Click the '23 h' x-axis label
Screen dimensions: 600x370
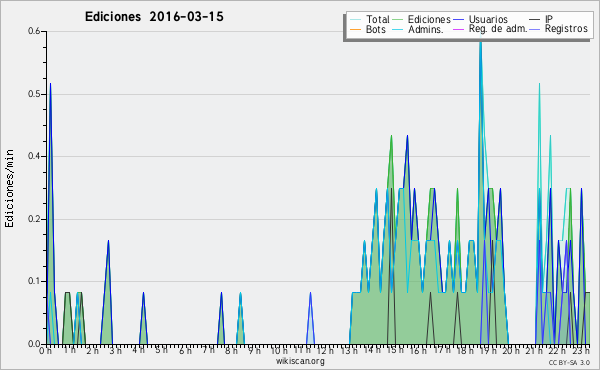[582, 350]
